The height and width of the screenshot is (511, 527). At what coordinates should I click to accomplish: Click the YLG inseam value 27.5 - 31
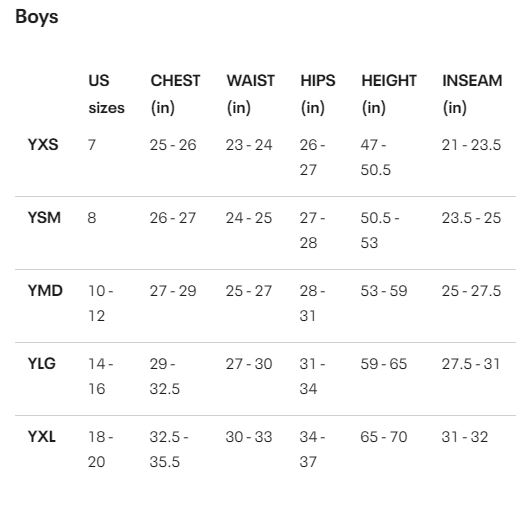click(471, 364)
